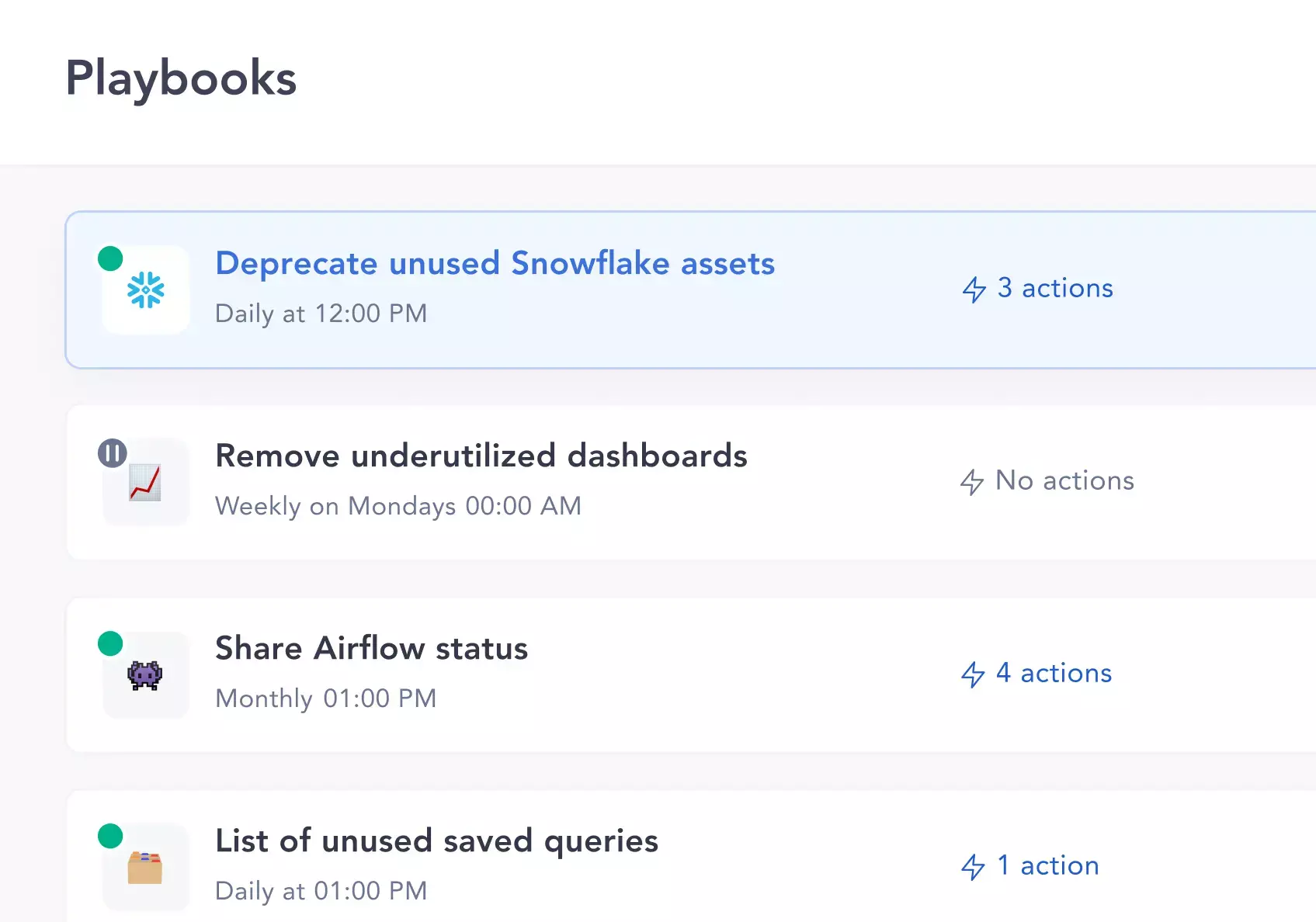Click the card file box icon
Image resolution: width=1316 pixels, height=922 pixels.
click(145, 868)
